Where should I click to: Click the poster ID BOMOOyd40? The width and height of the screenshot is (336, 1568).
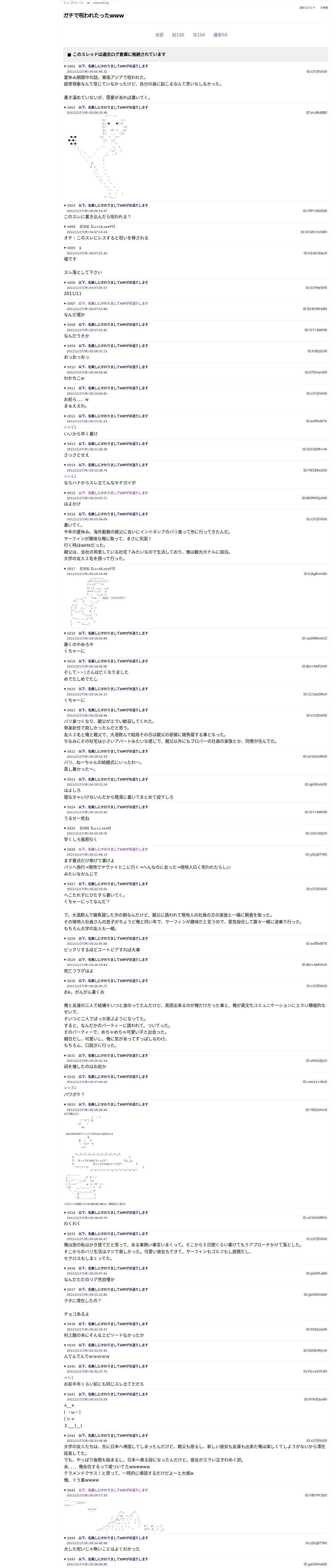click(x=315, y=498)
